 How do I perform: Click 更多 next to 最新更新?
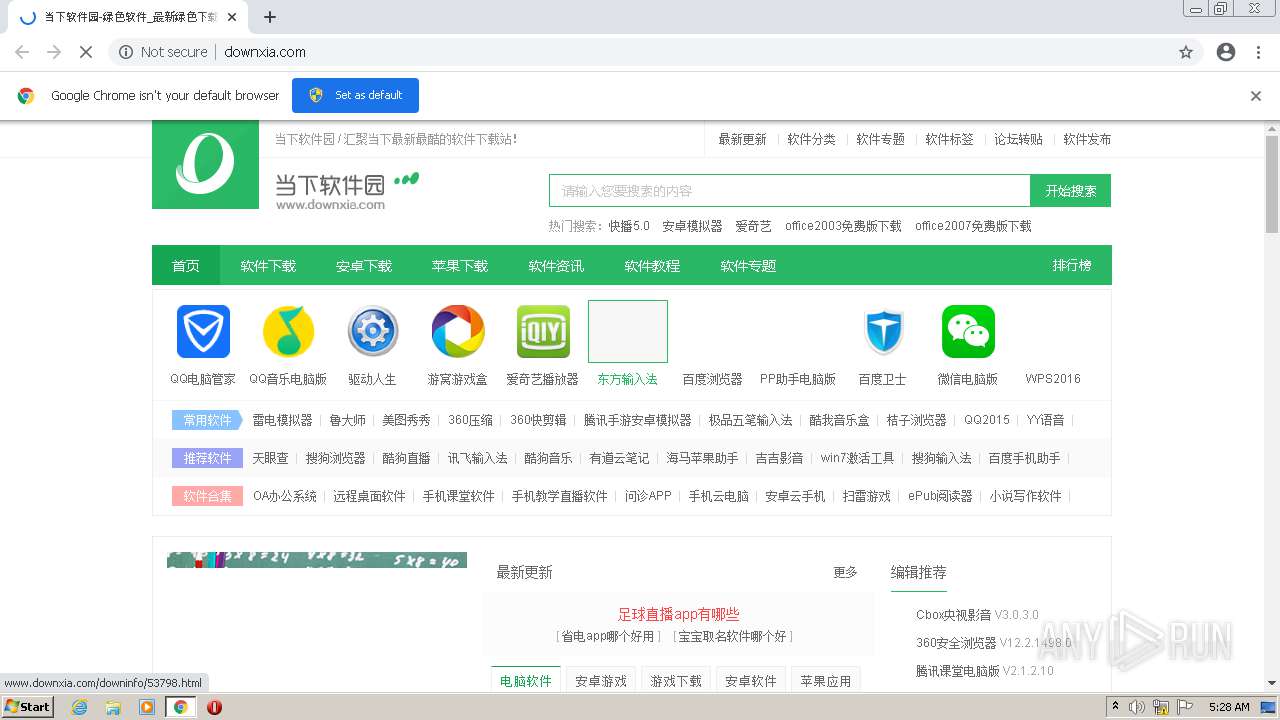point(845,572)
